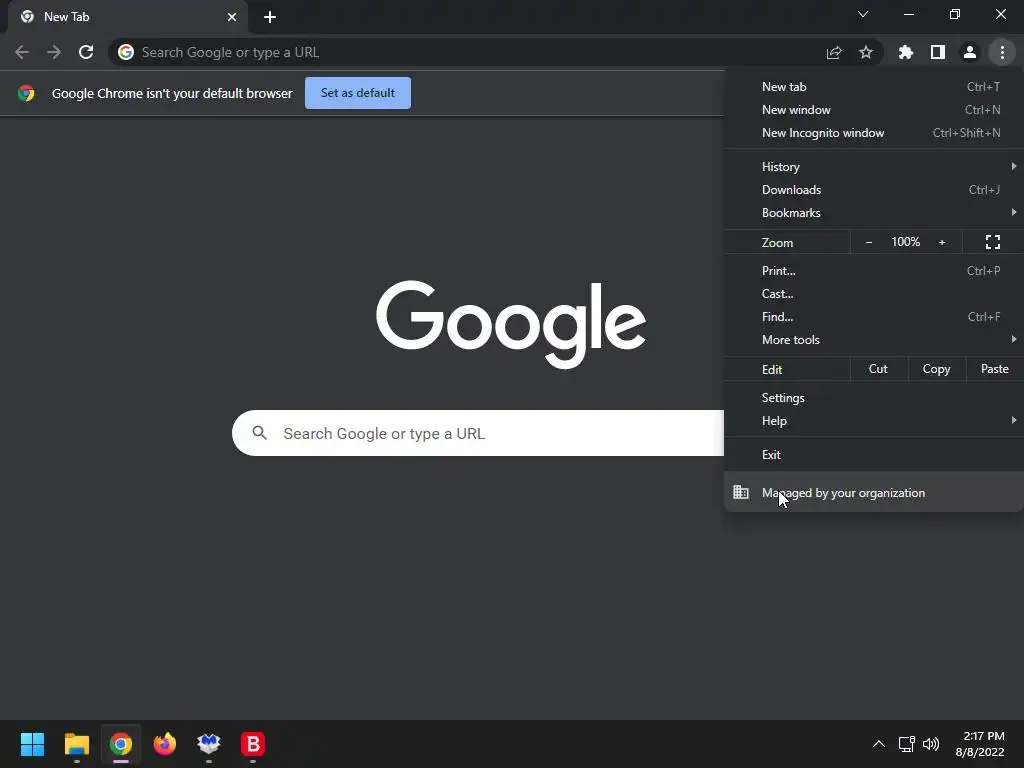Click Managed by your organization
The width and height of the screenshot is (1024, 768).
pyautogui.click(x=874, y=492)
